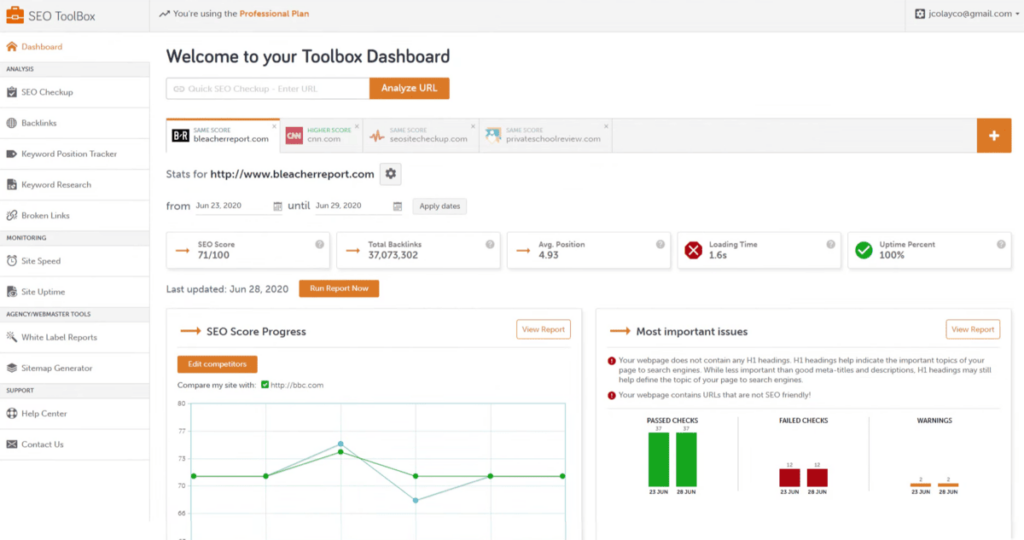This screenshot has width=1024, height=540.
Task: Click the missing H1 headings issue text
Action: click(805, 370)
